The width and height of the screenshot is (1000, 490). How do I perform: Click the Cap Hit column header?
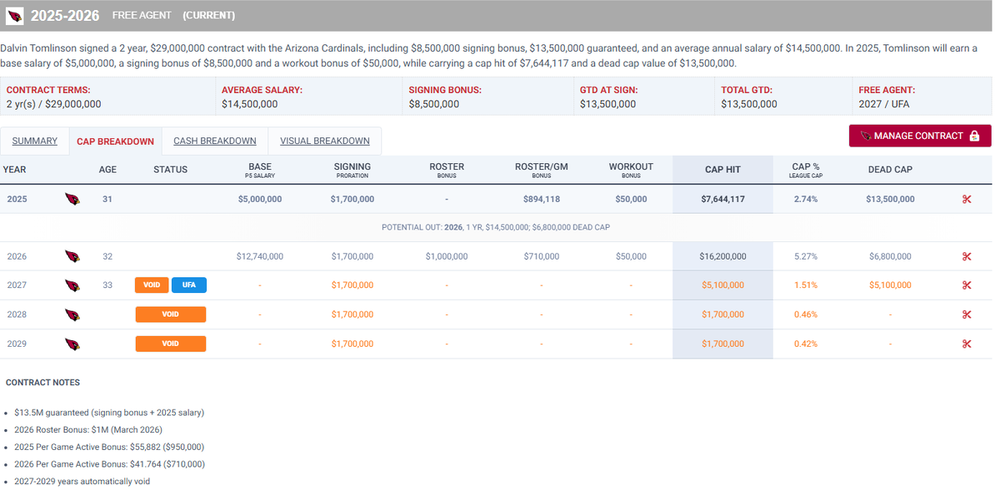point(722,170)
